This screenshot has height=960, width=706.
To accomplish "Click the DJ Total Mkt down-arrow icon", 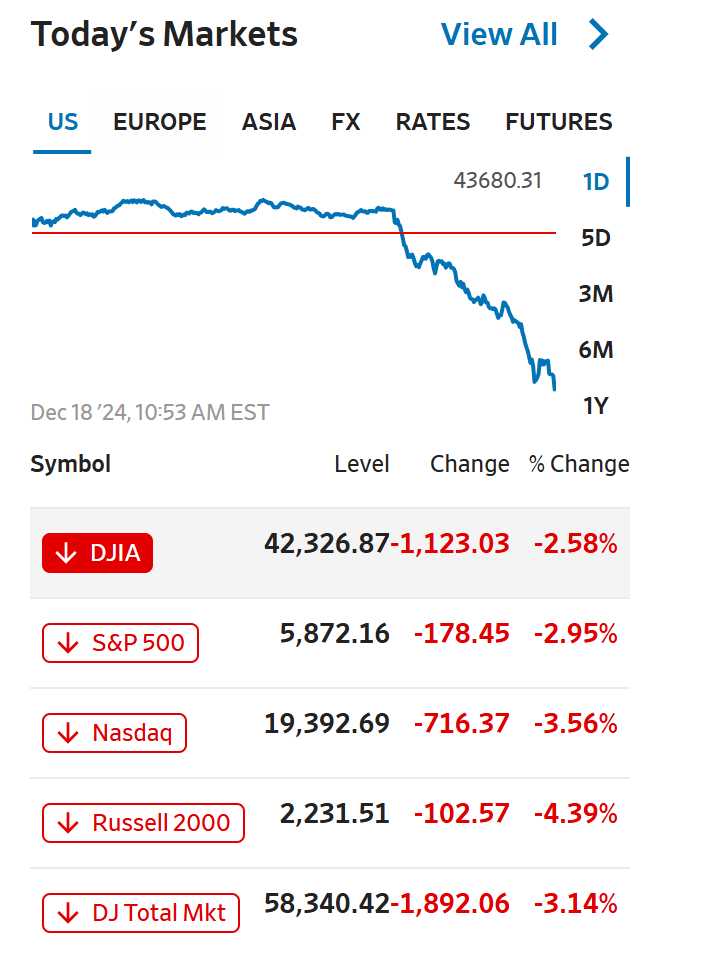I will coord(68,913).
